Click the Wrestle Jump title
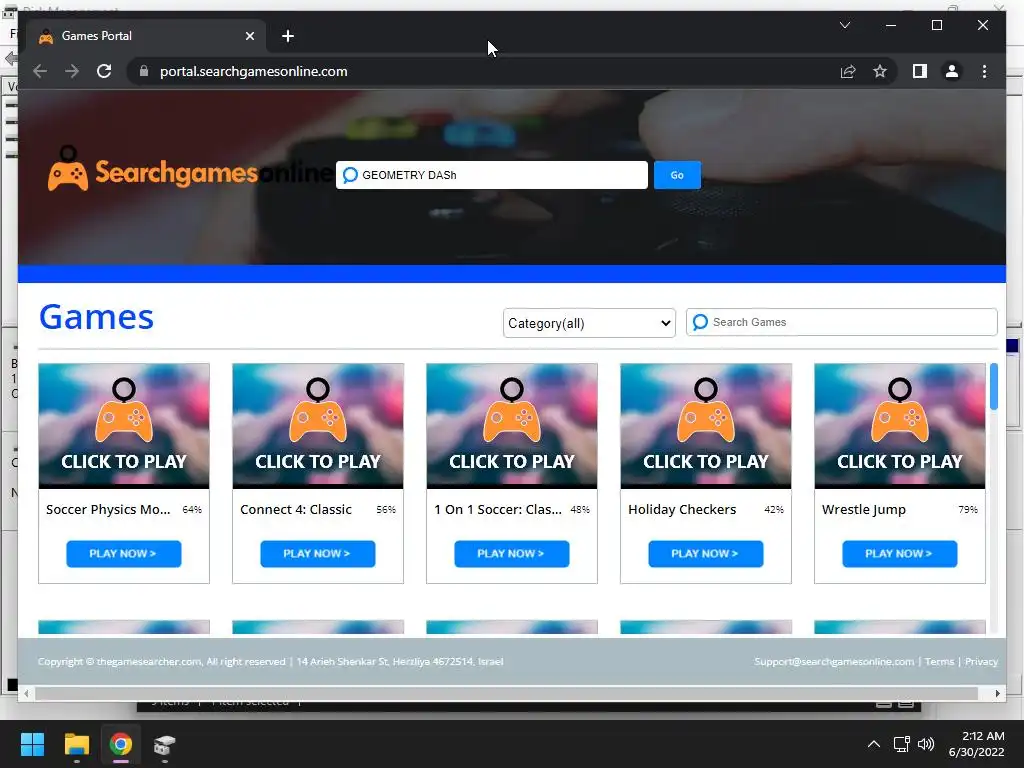This screenshot has height=768, width=1024. tap(863, 510)
